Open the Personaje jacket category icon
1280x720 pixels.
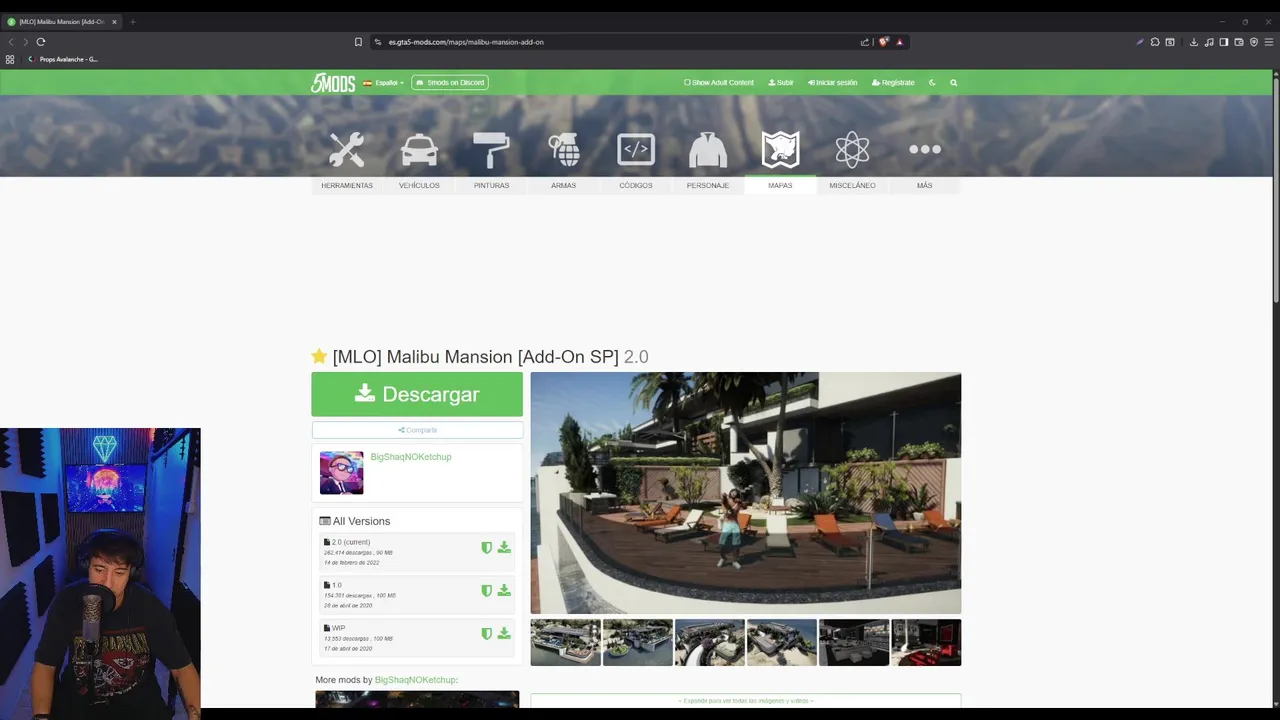pos(708,150)
